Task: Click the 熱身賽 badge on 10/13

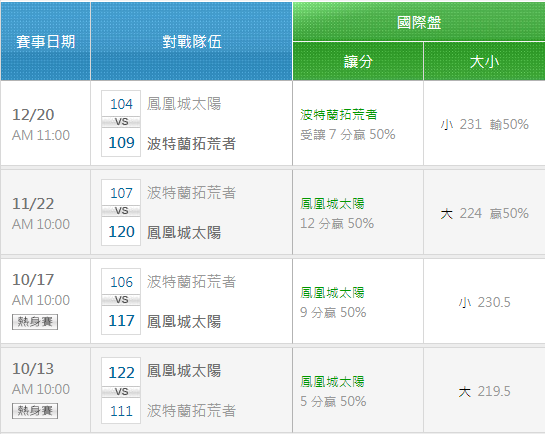Action: (x=35, y=411)
